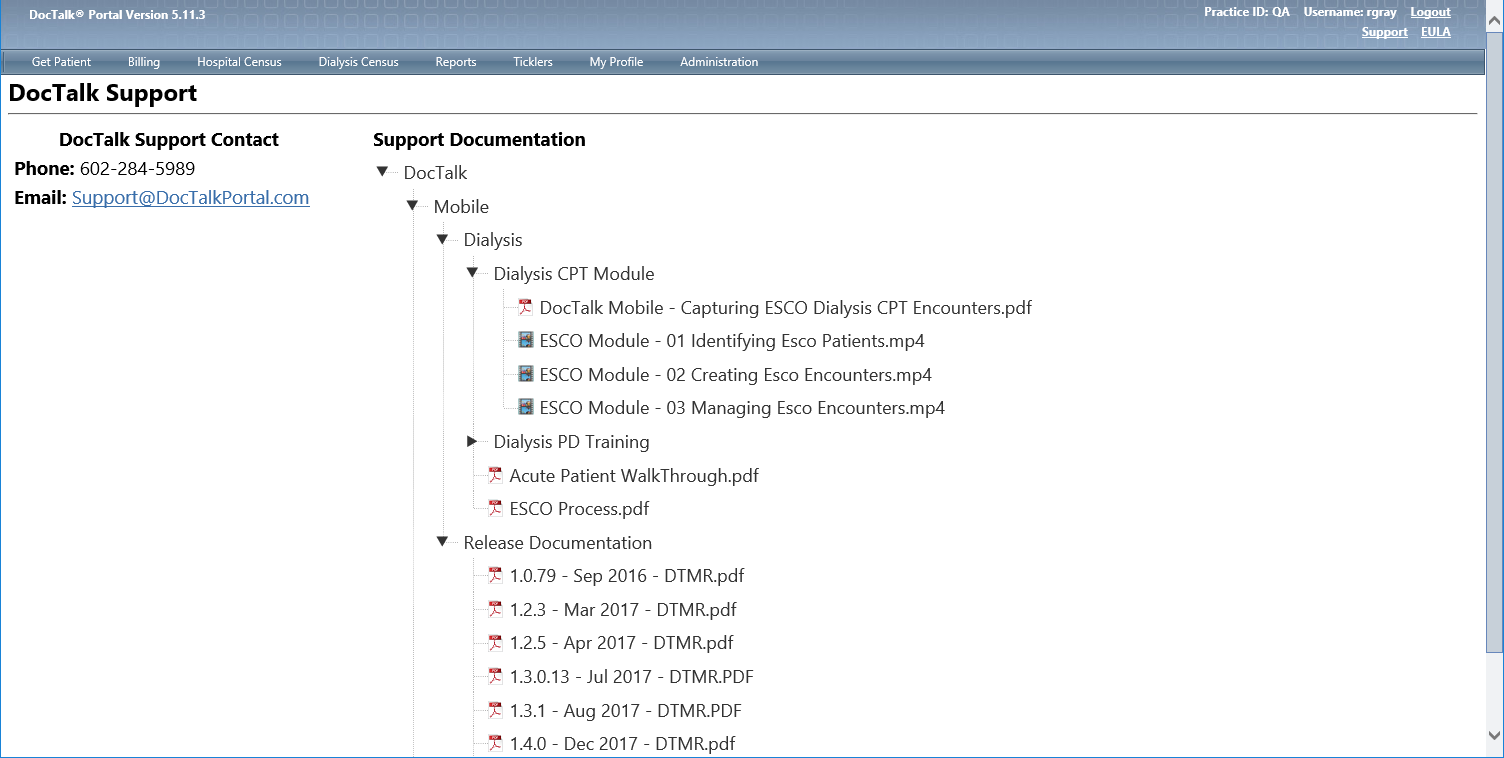Open the Hospital Census menu
This screenshot has height=758, width=1504.
tap(239, 62)
